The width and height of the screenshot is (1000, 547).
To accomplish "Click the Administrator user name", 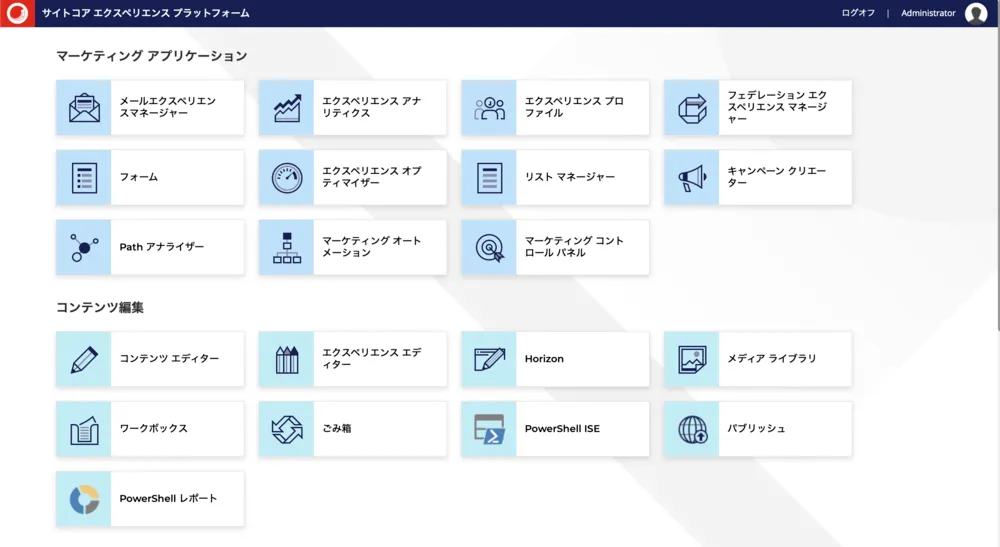I will click(x=928, y=13).
